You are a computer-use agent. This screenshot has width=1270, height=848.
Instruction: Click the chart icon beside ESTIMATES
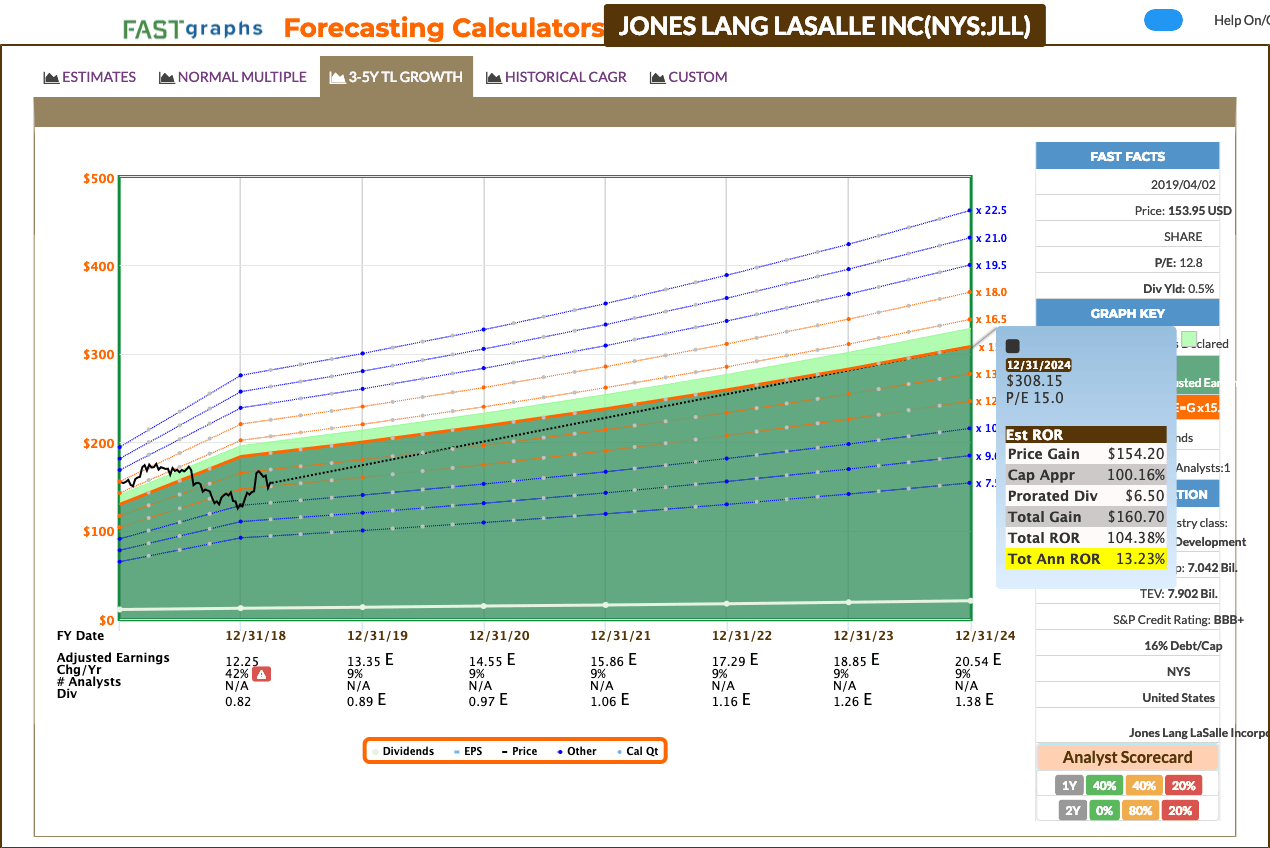point(51,77)
